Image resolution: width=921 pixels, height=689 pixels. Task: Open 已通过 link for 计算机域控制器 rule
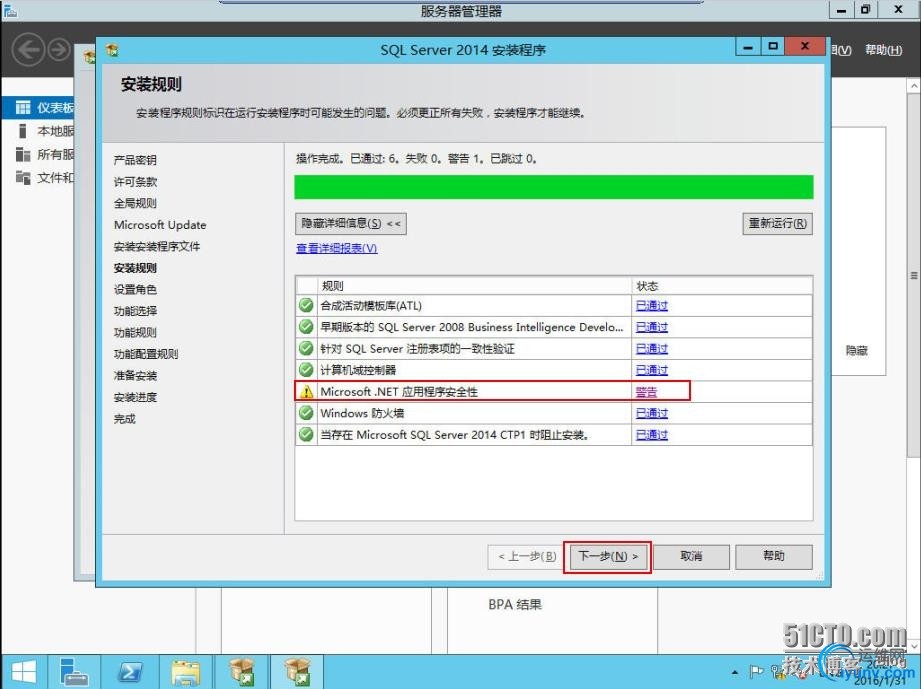point(652,370)
